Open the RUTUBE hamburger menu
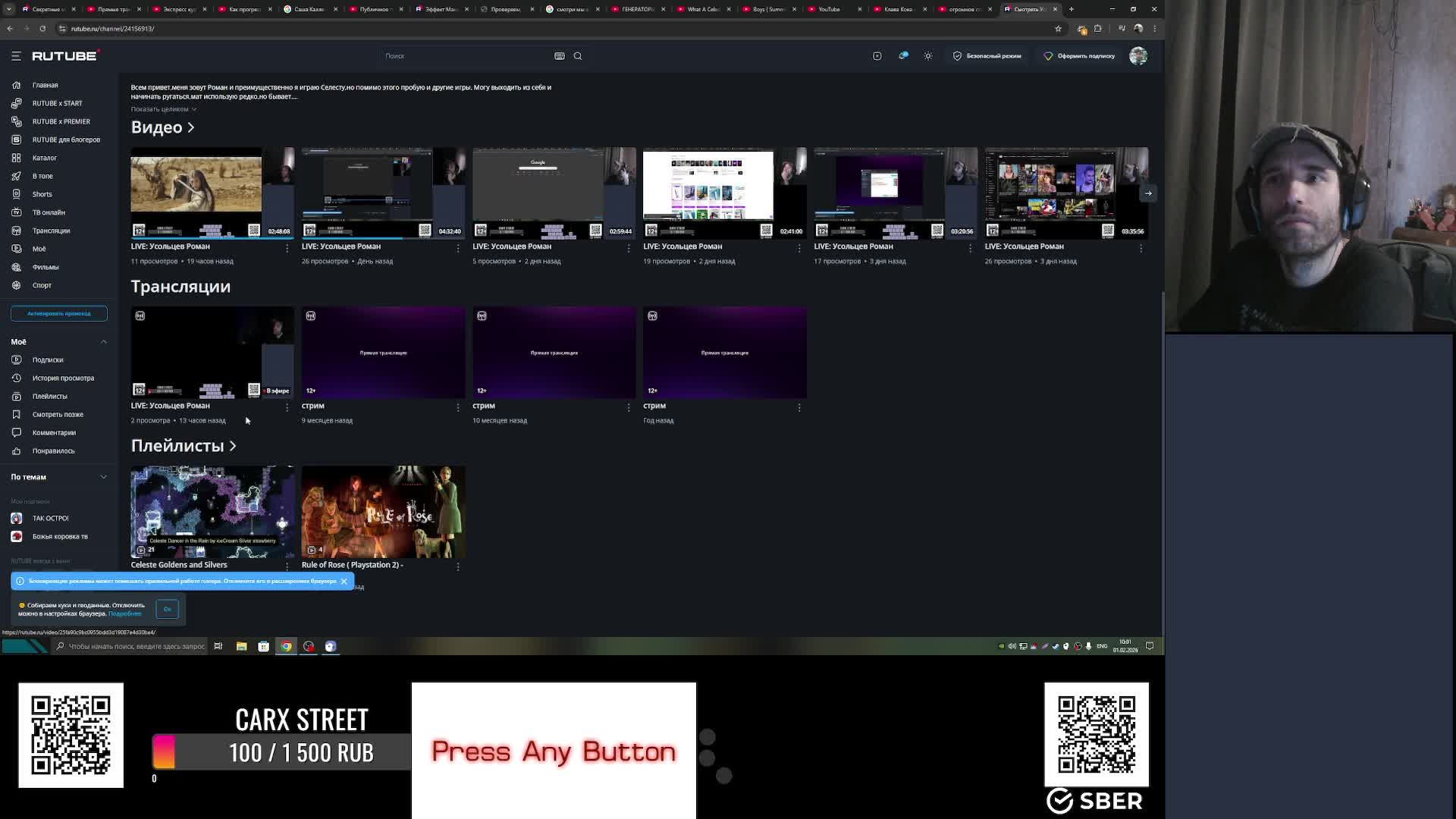1456x819 pixels. tap(16, 56)
